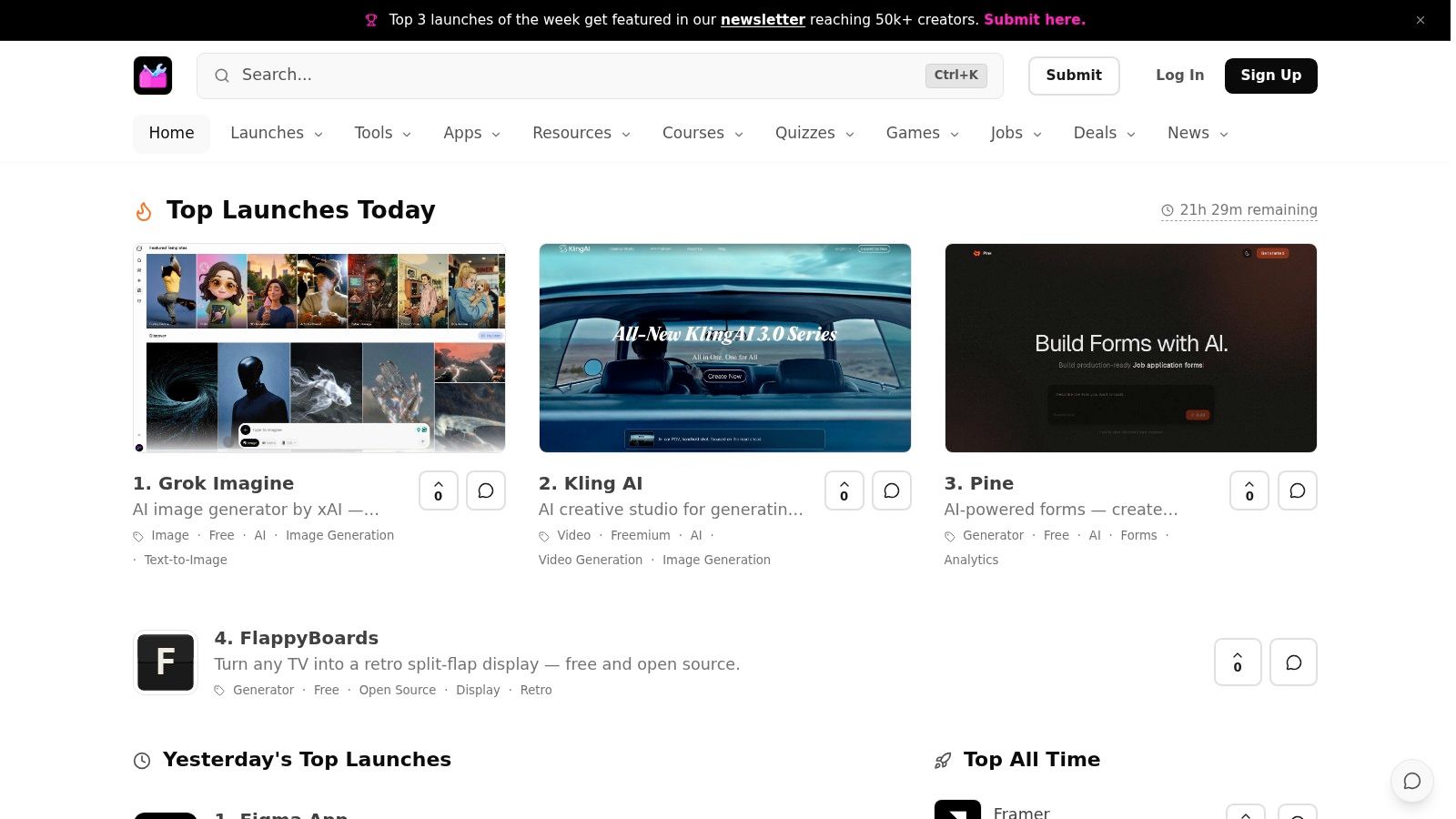The width and height of the screenshot is (1456, 819).
Task: Click the Freemium tag
Action: pos(640,535)
